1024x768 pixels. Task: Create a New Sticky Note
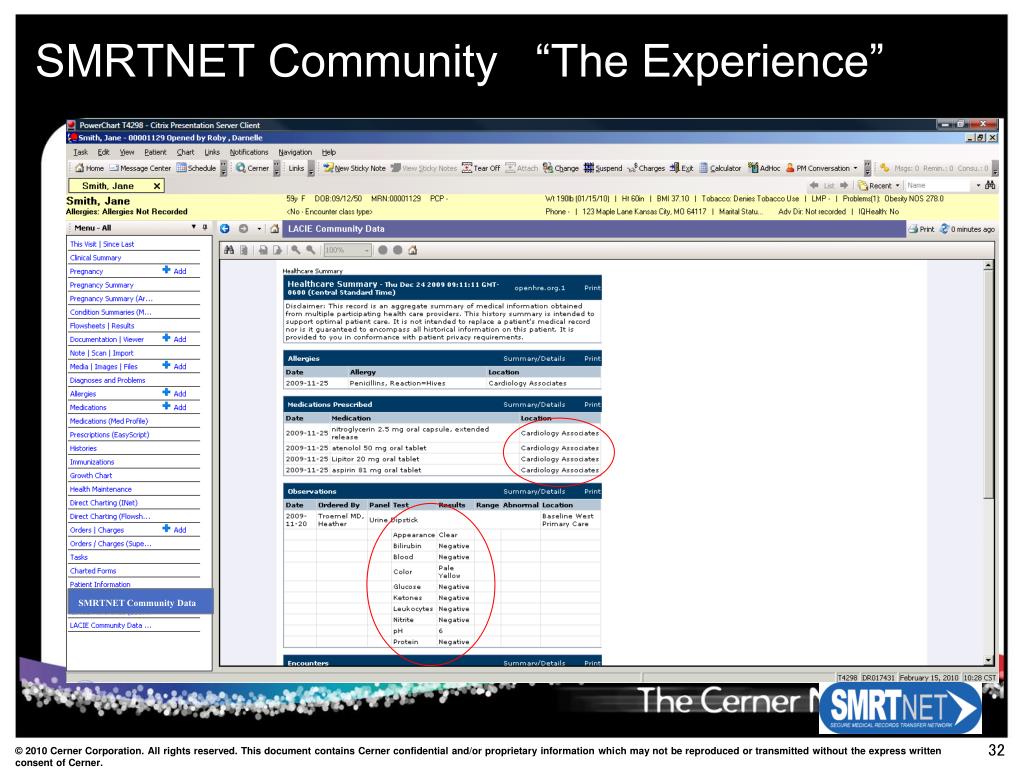pos(355,168)
